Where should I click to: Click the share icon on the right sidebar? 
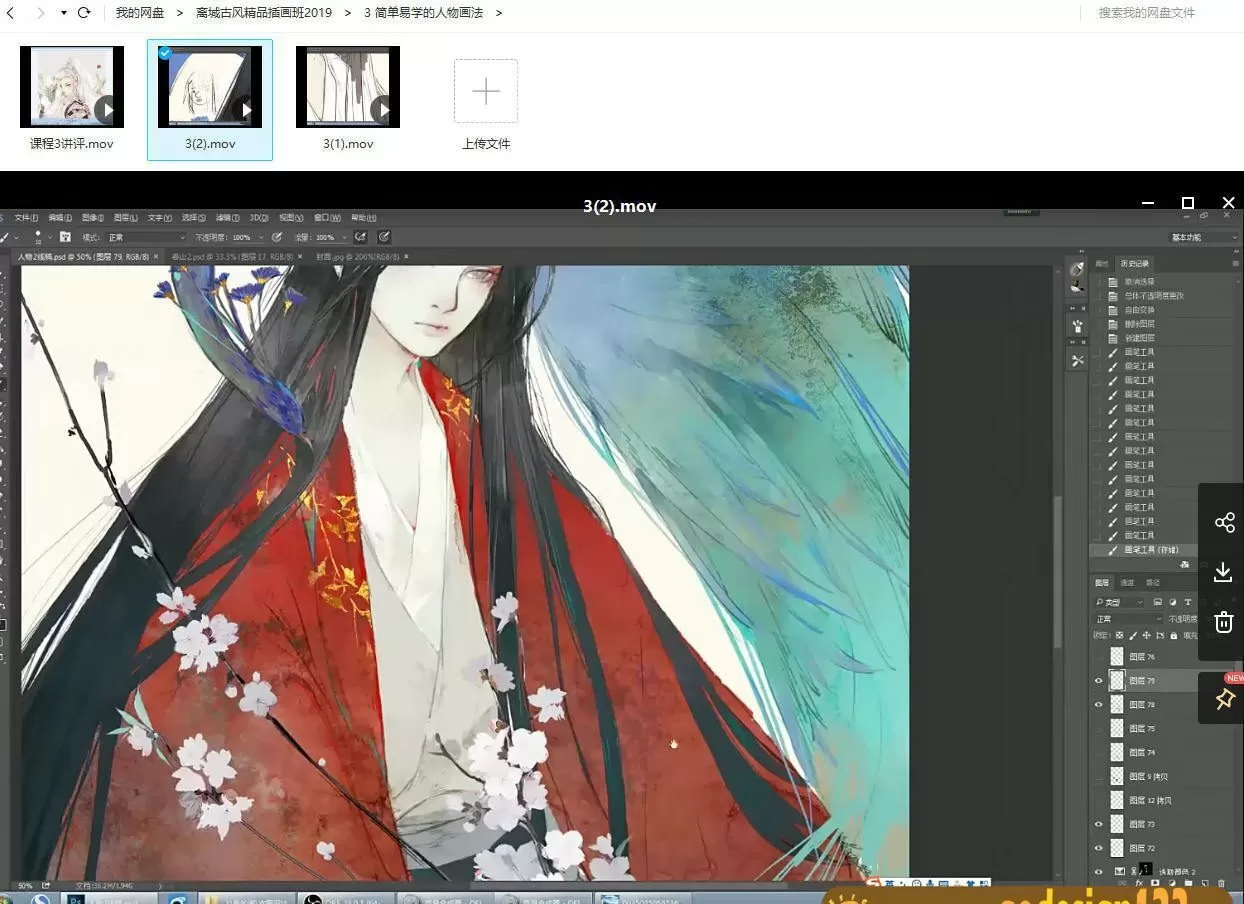point(1224,521)
